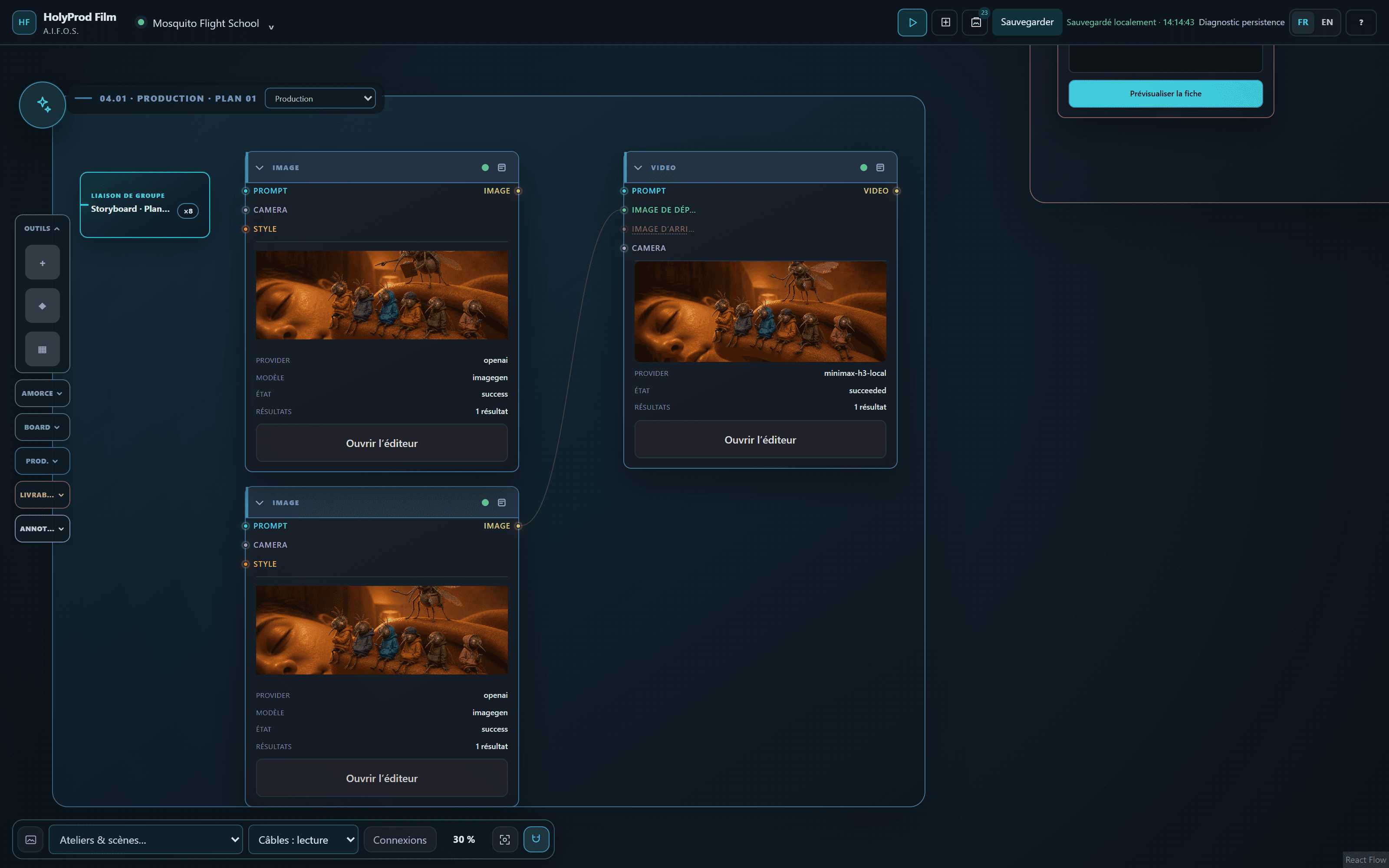Image resolution: width=1389 pixels, height=868 pixels.
Task: Click the Connexions button
Action: [x=400, y=839]
